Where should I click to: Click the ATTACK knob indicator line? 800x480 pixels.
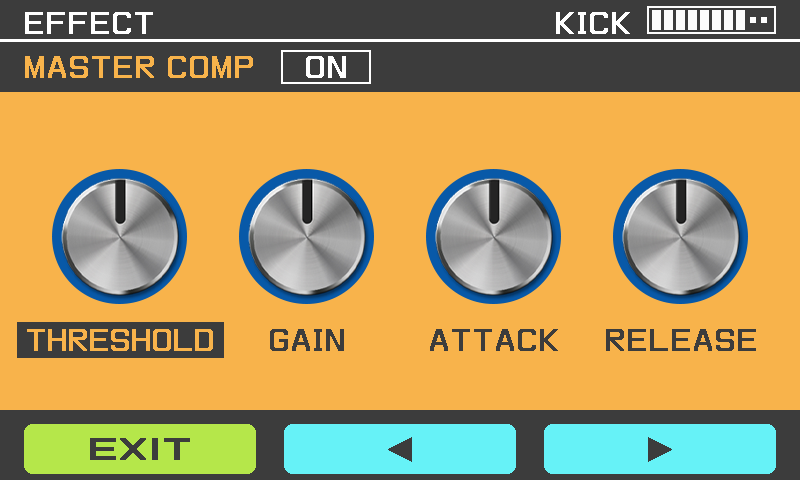click(x=494, y=201)
